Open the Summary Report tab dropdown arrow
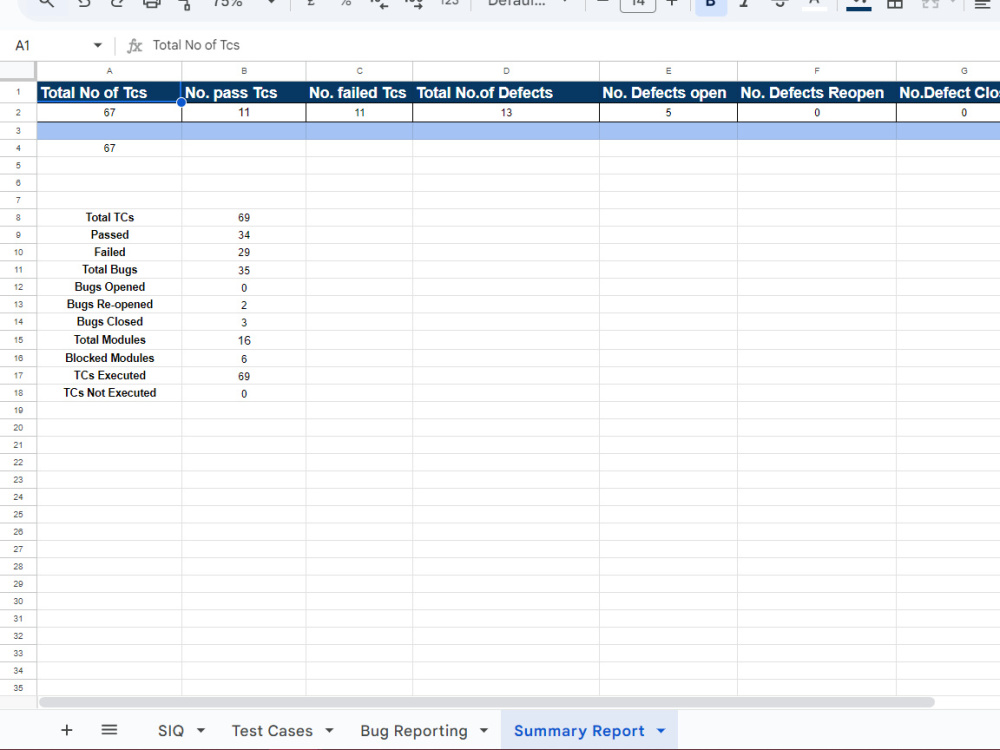The image size is (1000, 750). (661, 731)
